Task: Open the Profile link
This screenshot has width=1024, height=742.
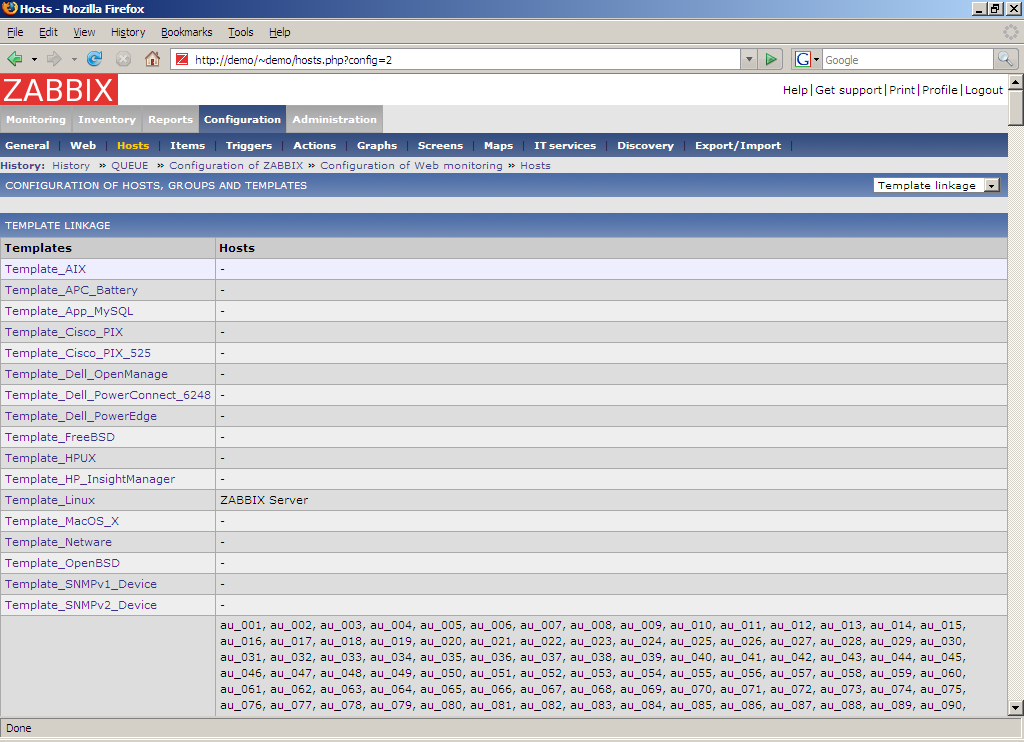Action: coord(940,90)
